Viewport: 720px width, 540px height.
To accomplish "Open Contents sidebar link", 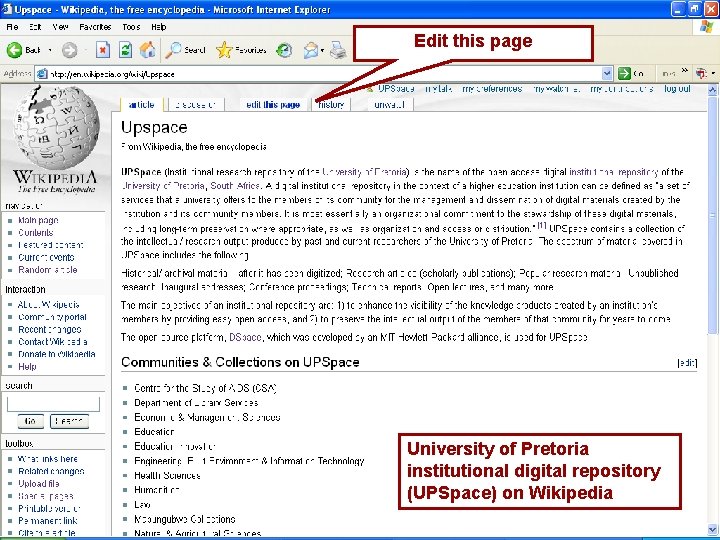I will pos(35,232).
